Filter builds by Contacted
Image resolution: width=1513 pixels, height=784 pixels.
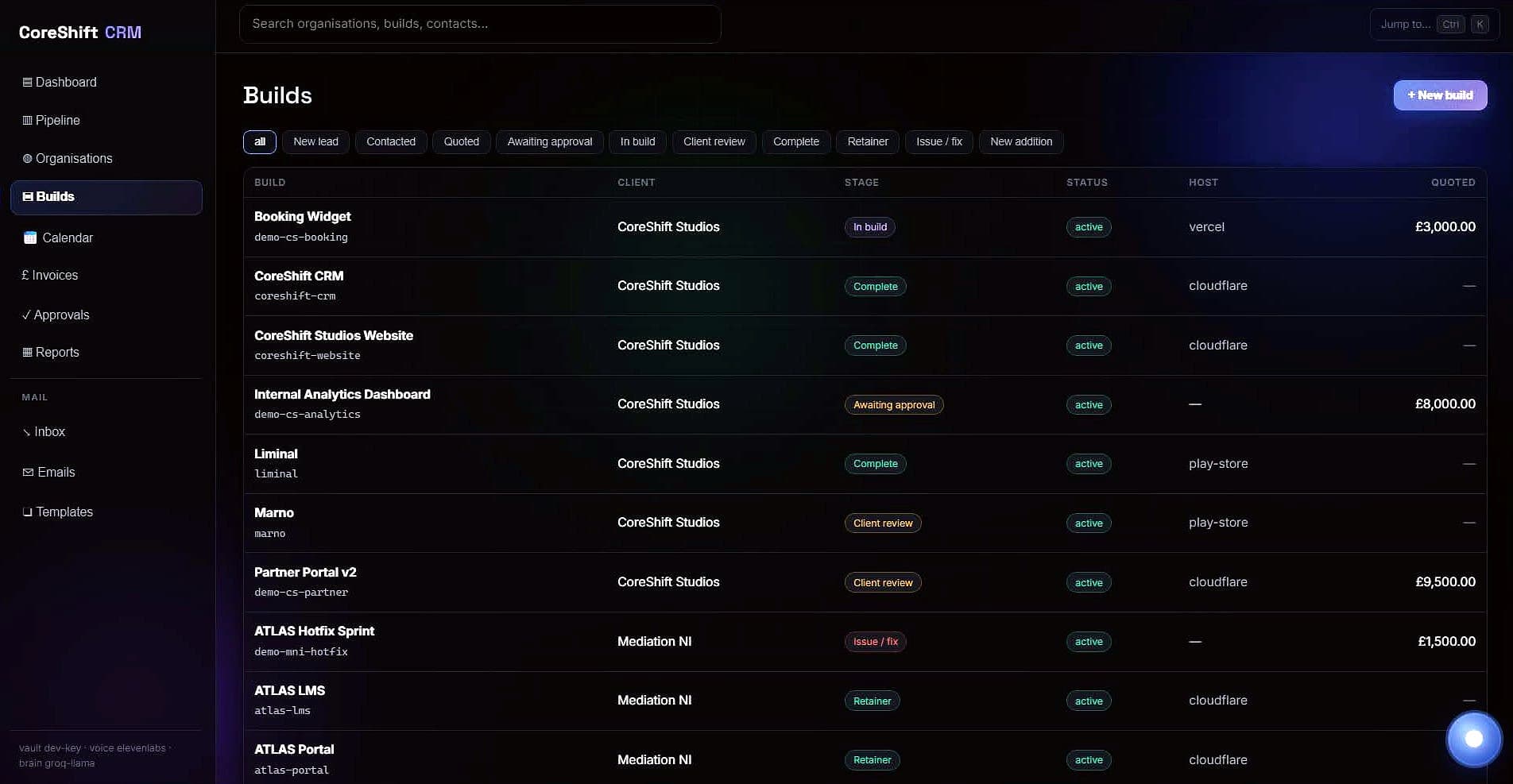(391, 142)
